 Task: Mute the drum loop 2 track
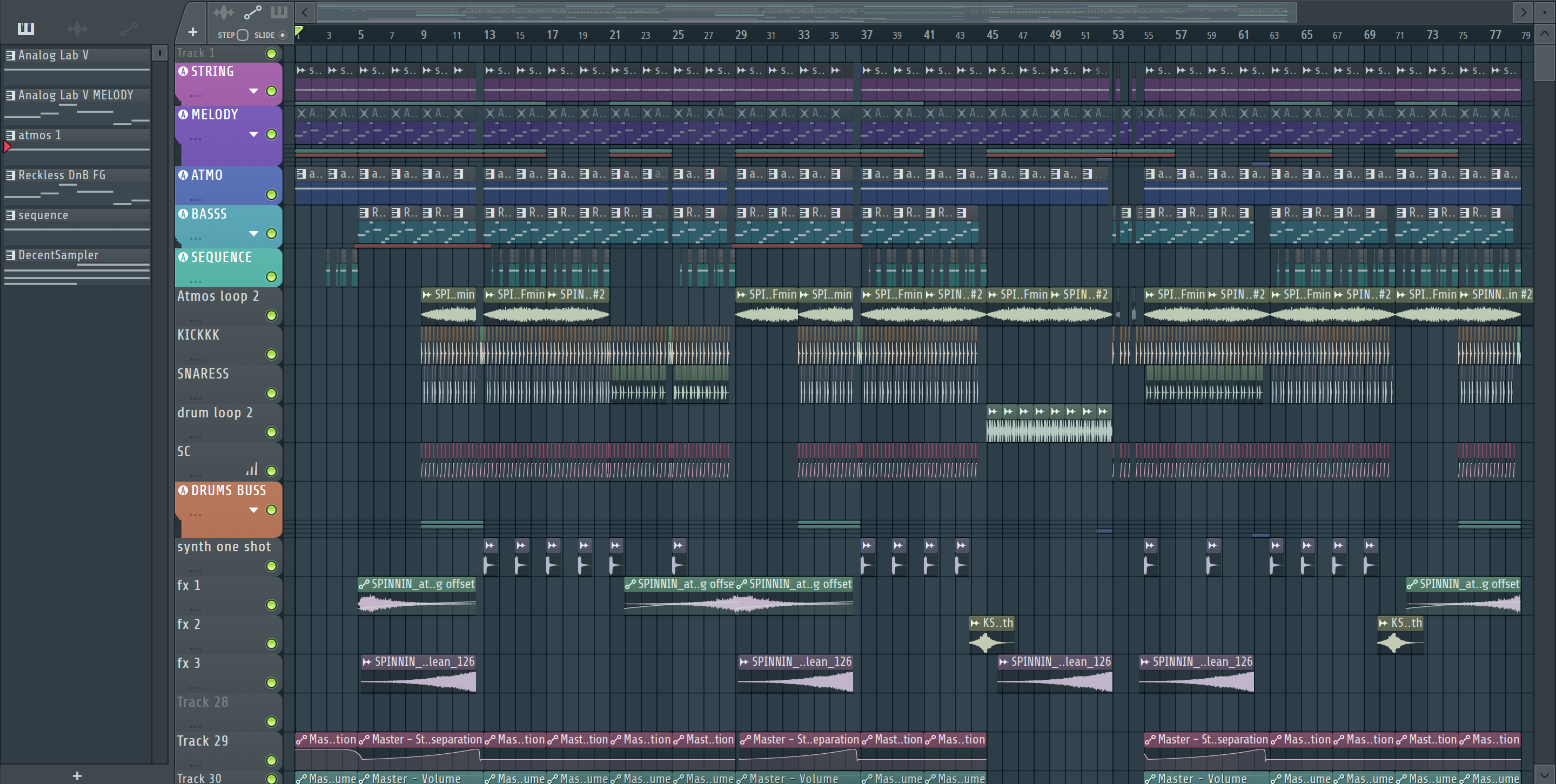pyautogui.click(x=272, y=432)
